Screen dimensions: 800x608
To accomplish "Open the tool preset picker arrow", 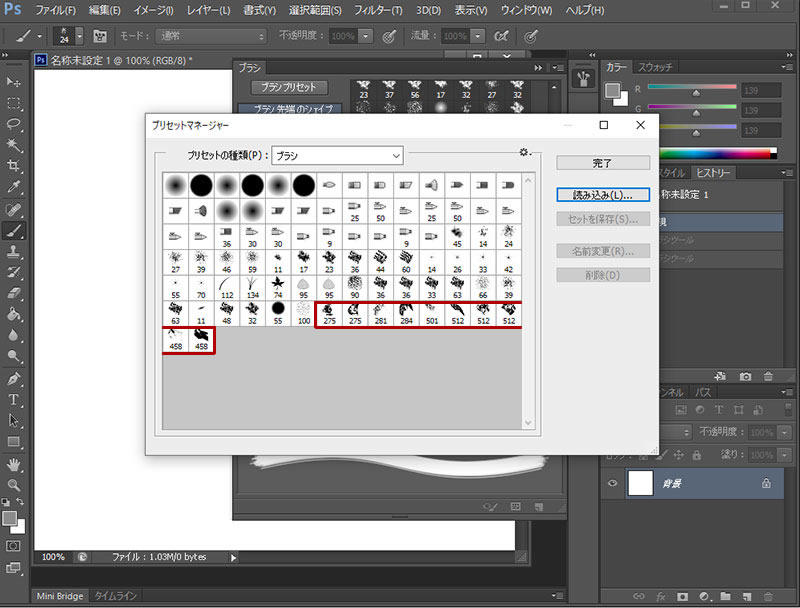I will pos(39,36).
